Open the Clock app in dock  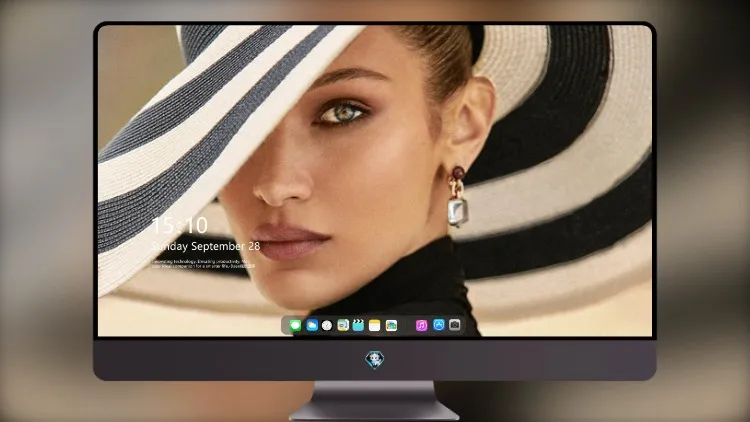(x=327, y=325)
